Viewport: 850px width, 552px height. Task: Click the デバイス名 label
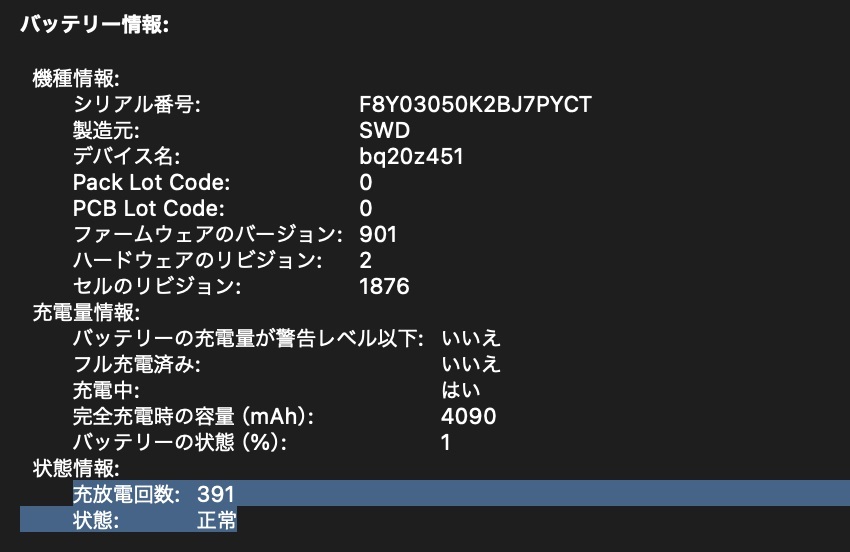click(126, 156)
